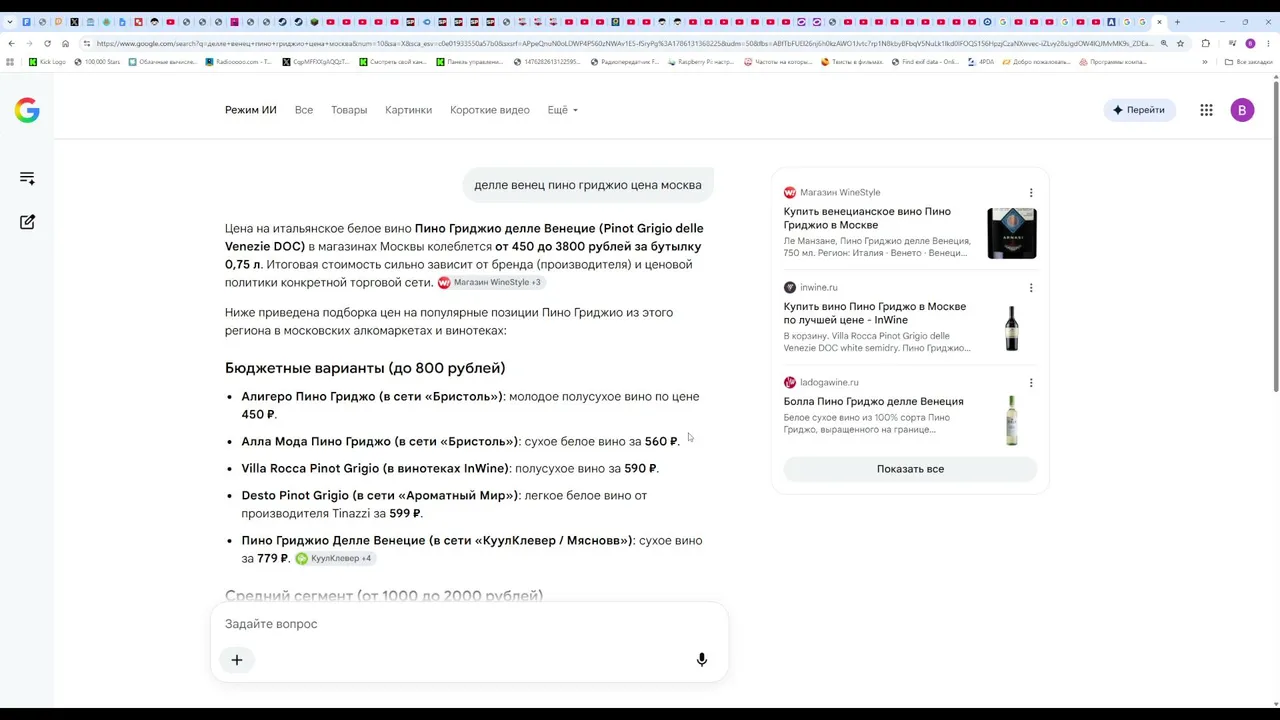
Task: Open the Все закладки folder
Action: pyautogui.click(x=1249, y=62)
